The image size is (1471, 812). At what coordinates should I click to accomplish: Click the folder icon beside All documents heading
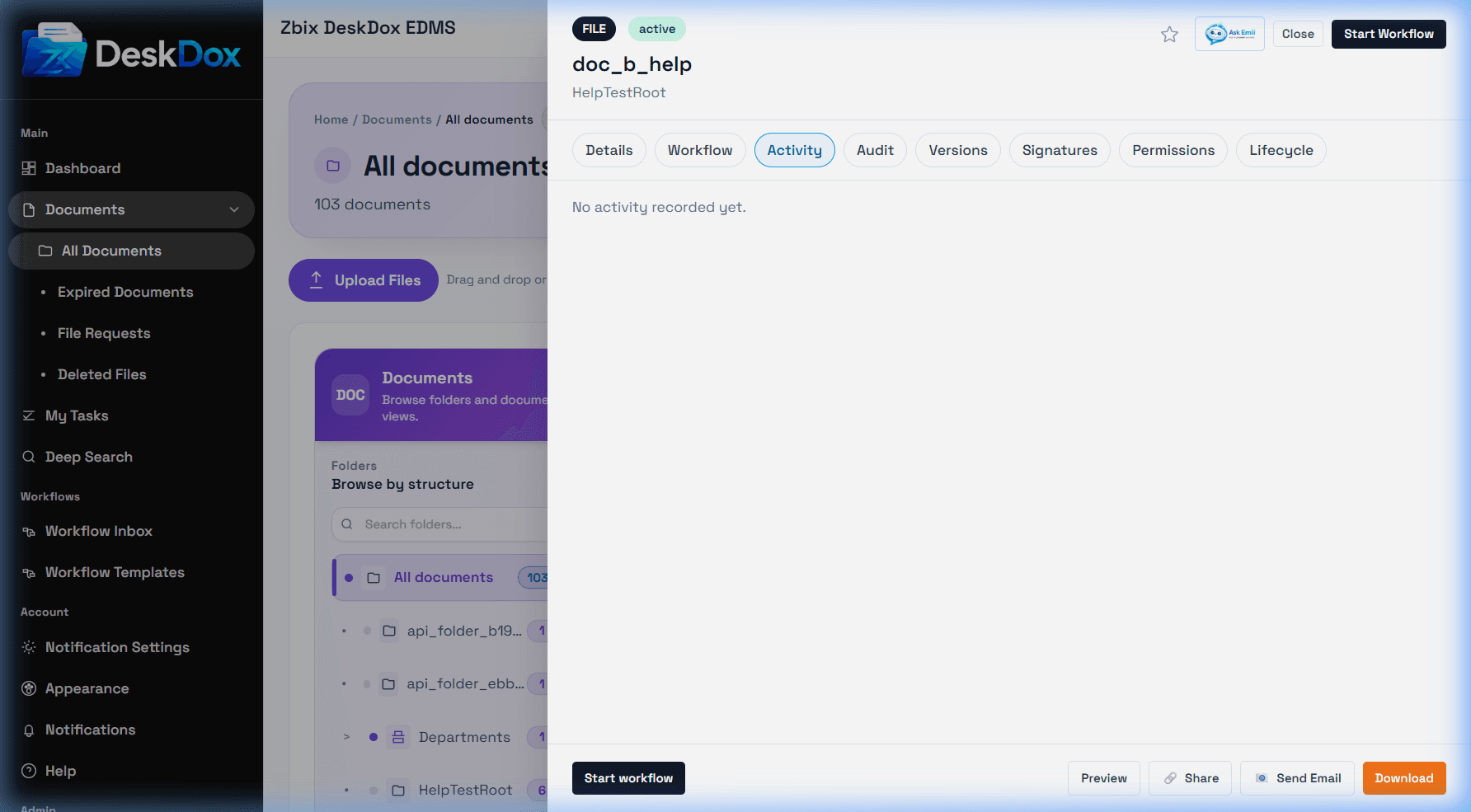[333, 166]
